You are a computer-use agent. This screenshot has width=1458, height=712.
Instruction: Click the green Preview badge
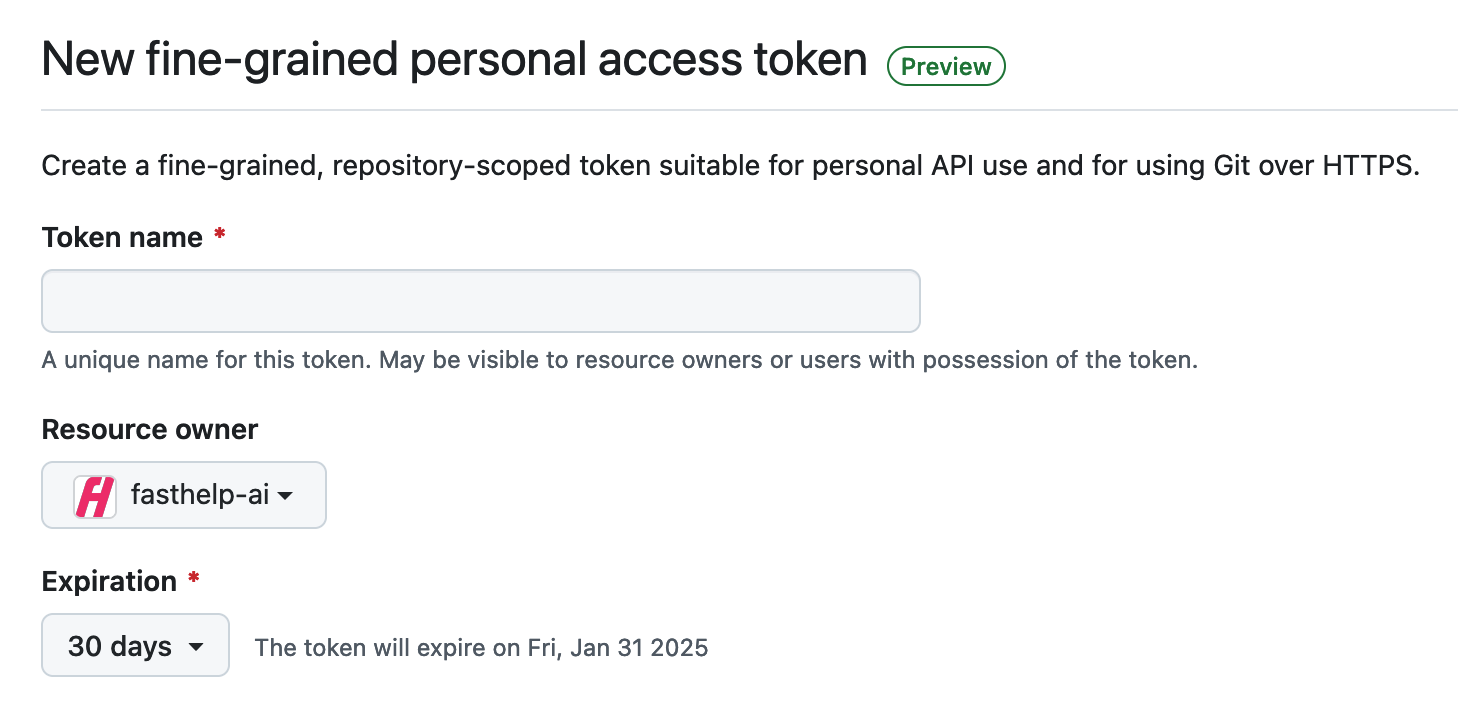pyautogui.click(x=946, y=67)
